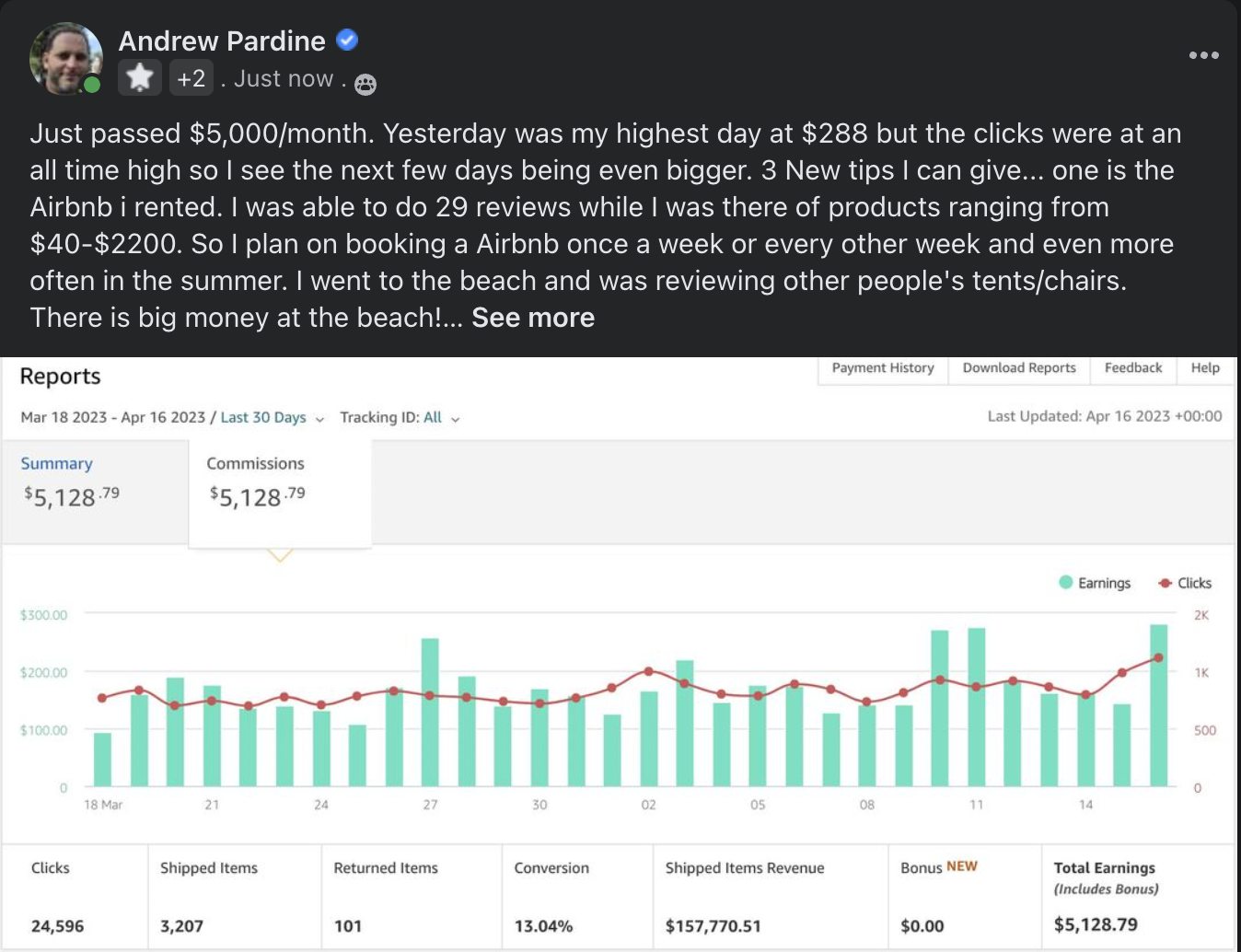Image resolution: width=1241 pixels, height=952 pixels.
Task: Click the Feedback button
Action: tap(1133, 368)
